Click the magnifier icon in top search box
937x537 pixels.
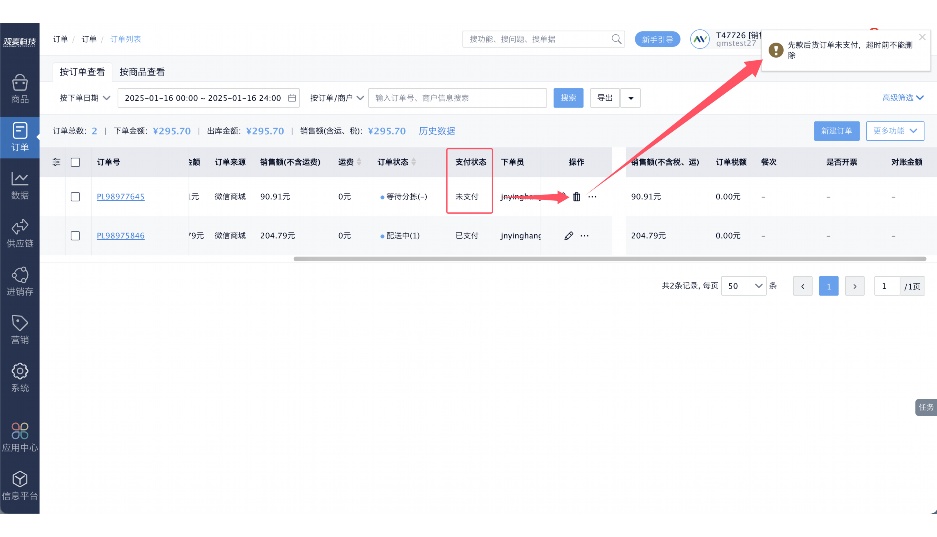click(616, 39)
